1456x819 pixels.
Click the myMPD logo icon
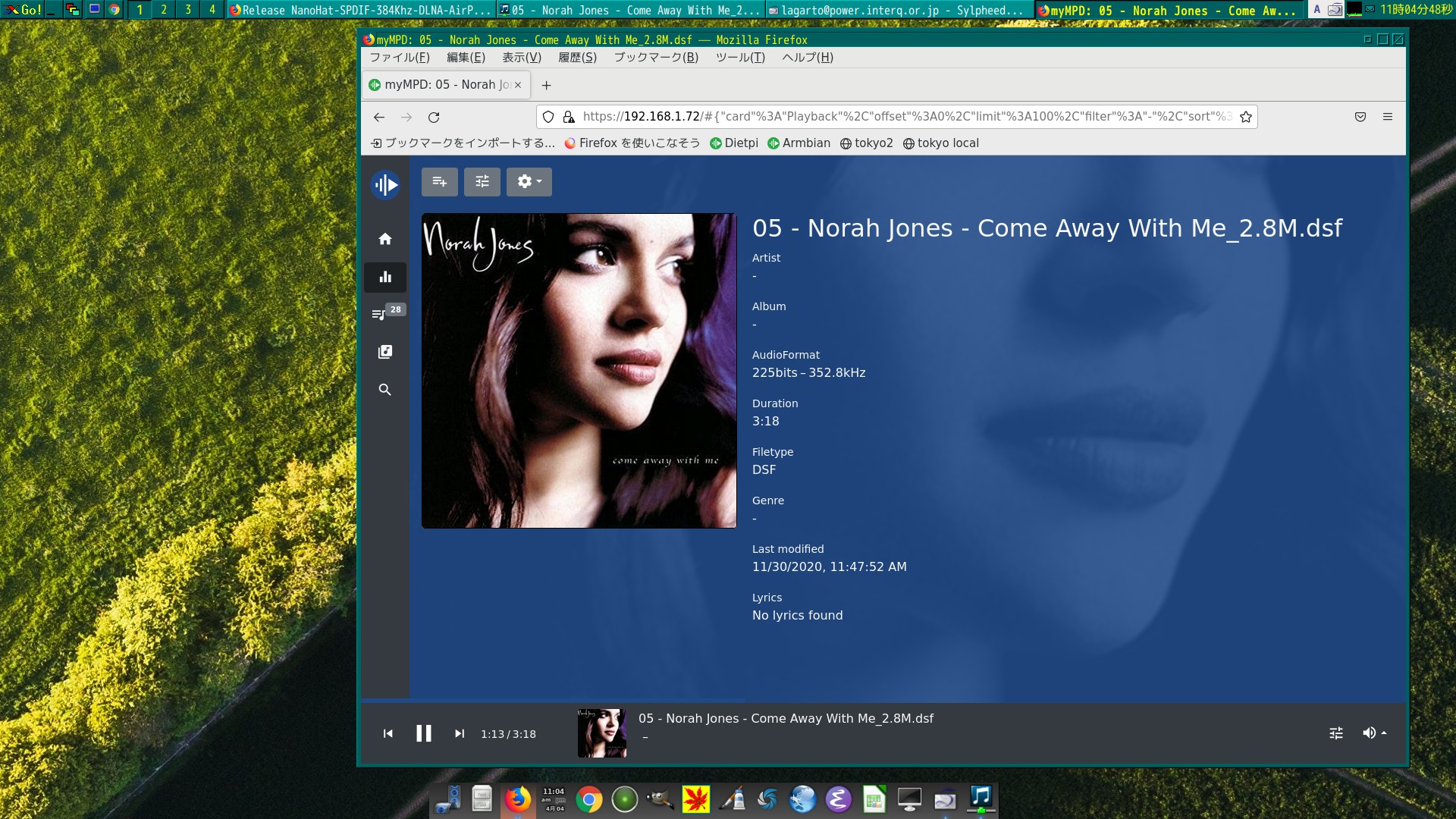coord(385,184)
